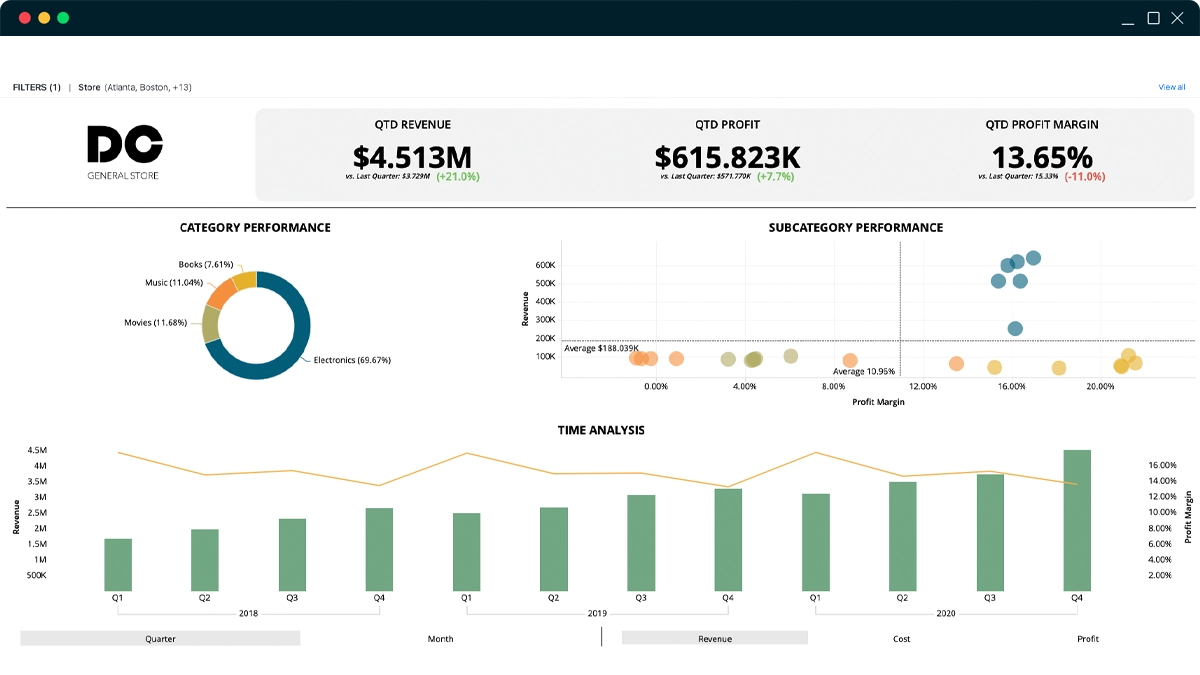Click the Q4 2020 revenue bar
Viewport: 1200px width, 675px height.
1077,520
